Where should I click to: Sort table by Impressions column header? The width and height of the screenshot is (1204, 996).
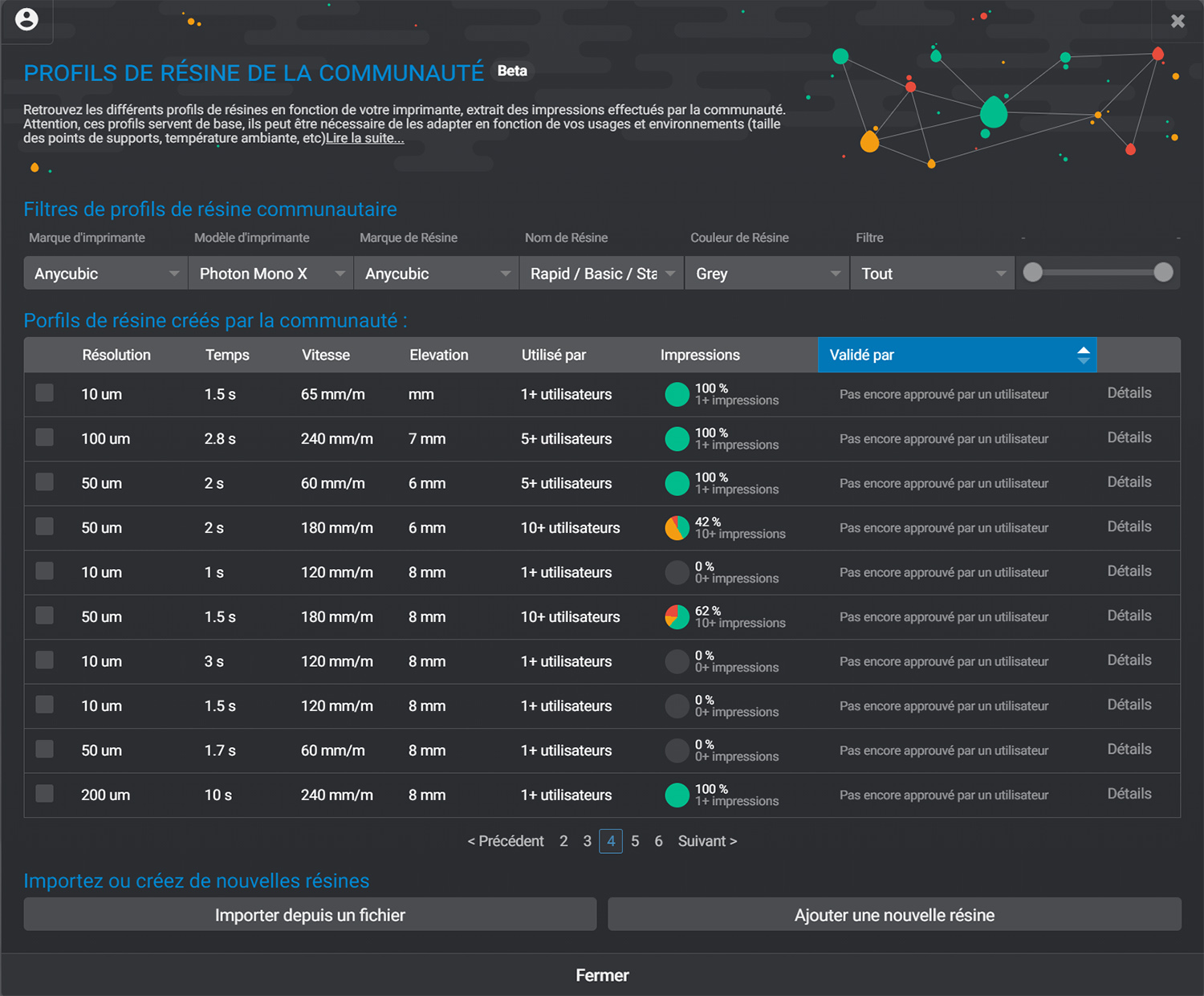pos(700,355)
